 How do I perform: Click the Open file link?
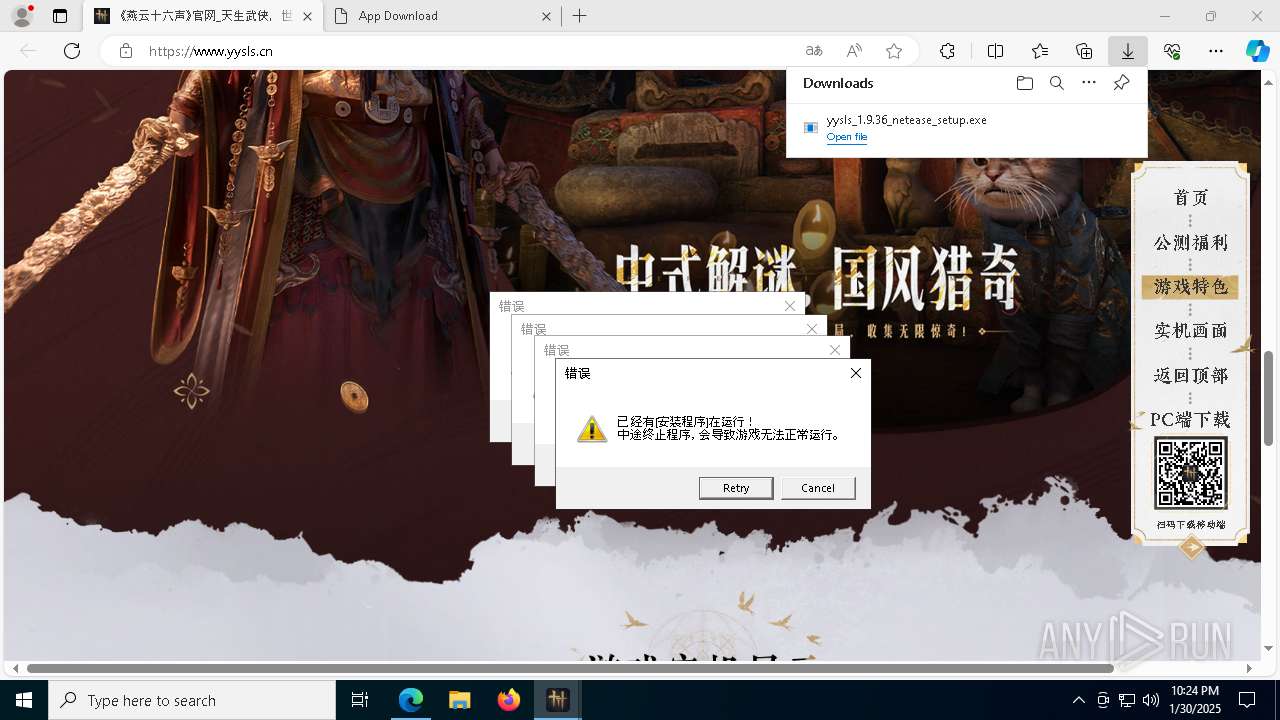847,137
